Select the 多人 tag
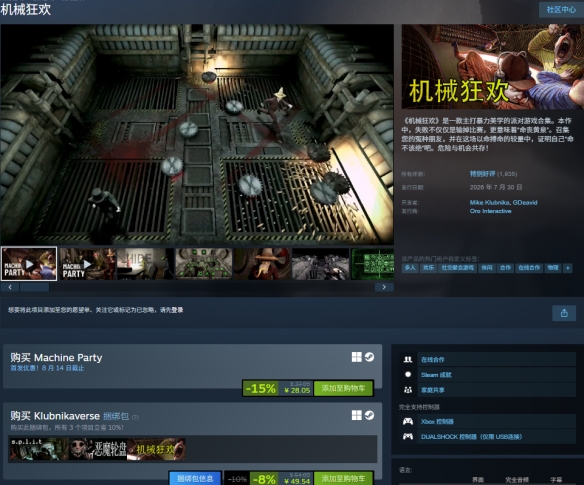 pos(410,267)
